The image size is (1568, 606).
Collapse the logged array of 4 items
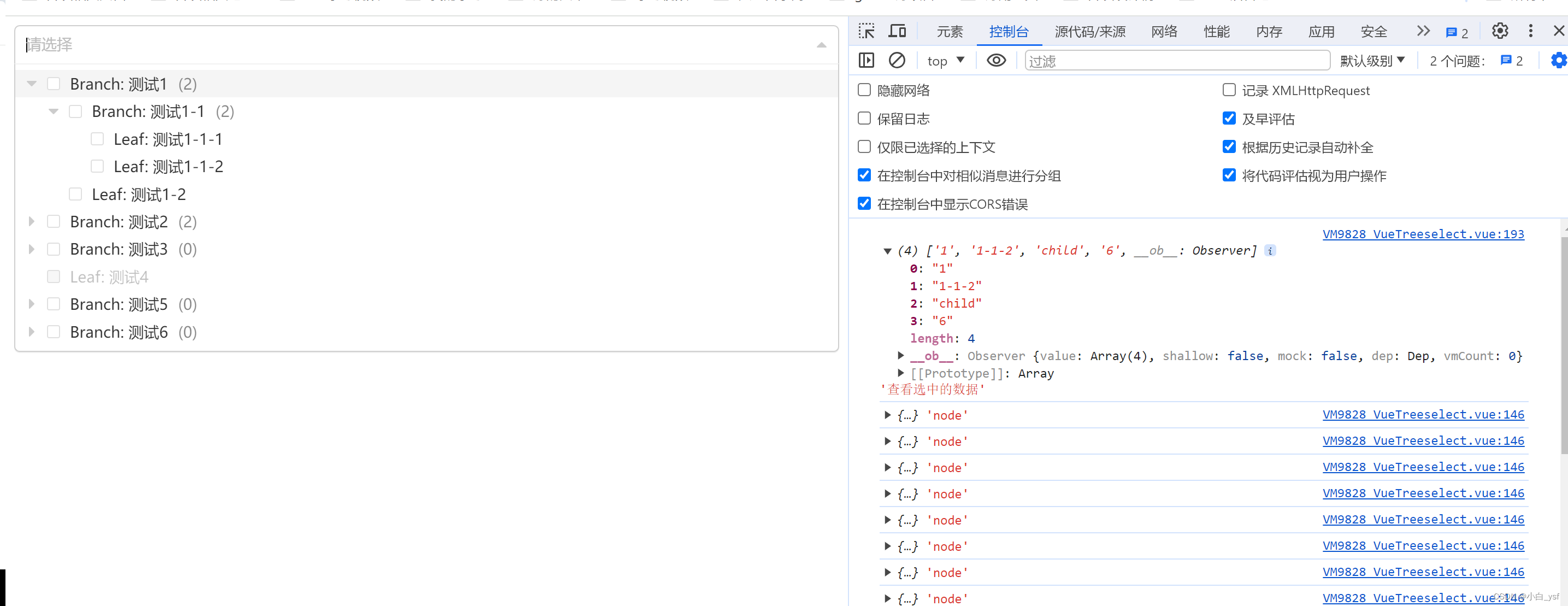click(887, 251)
